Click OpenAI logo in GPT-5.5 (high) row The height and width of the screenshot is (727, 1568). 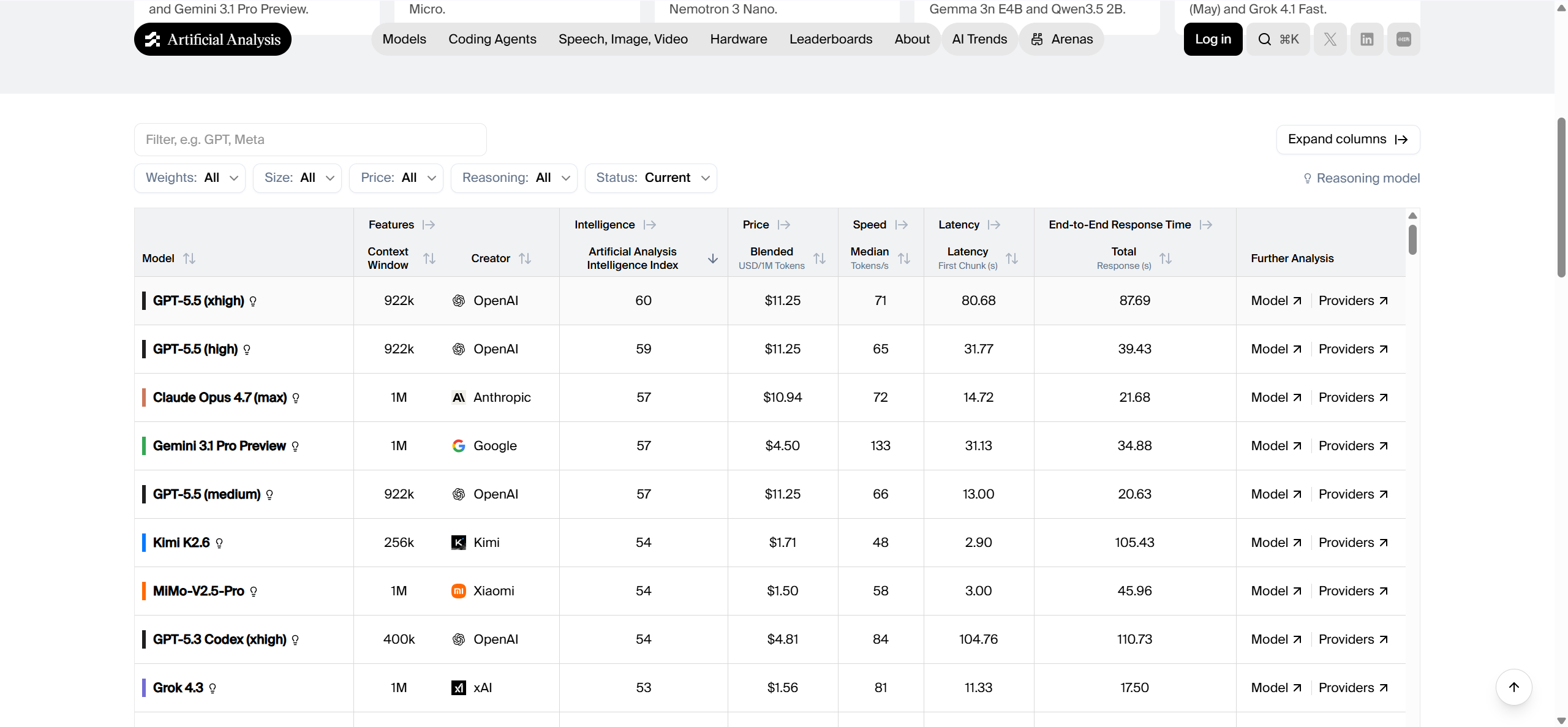tap(459, 349)
